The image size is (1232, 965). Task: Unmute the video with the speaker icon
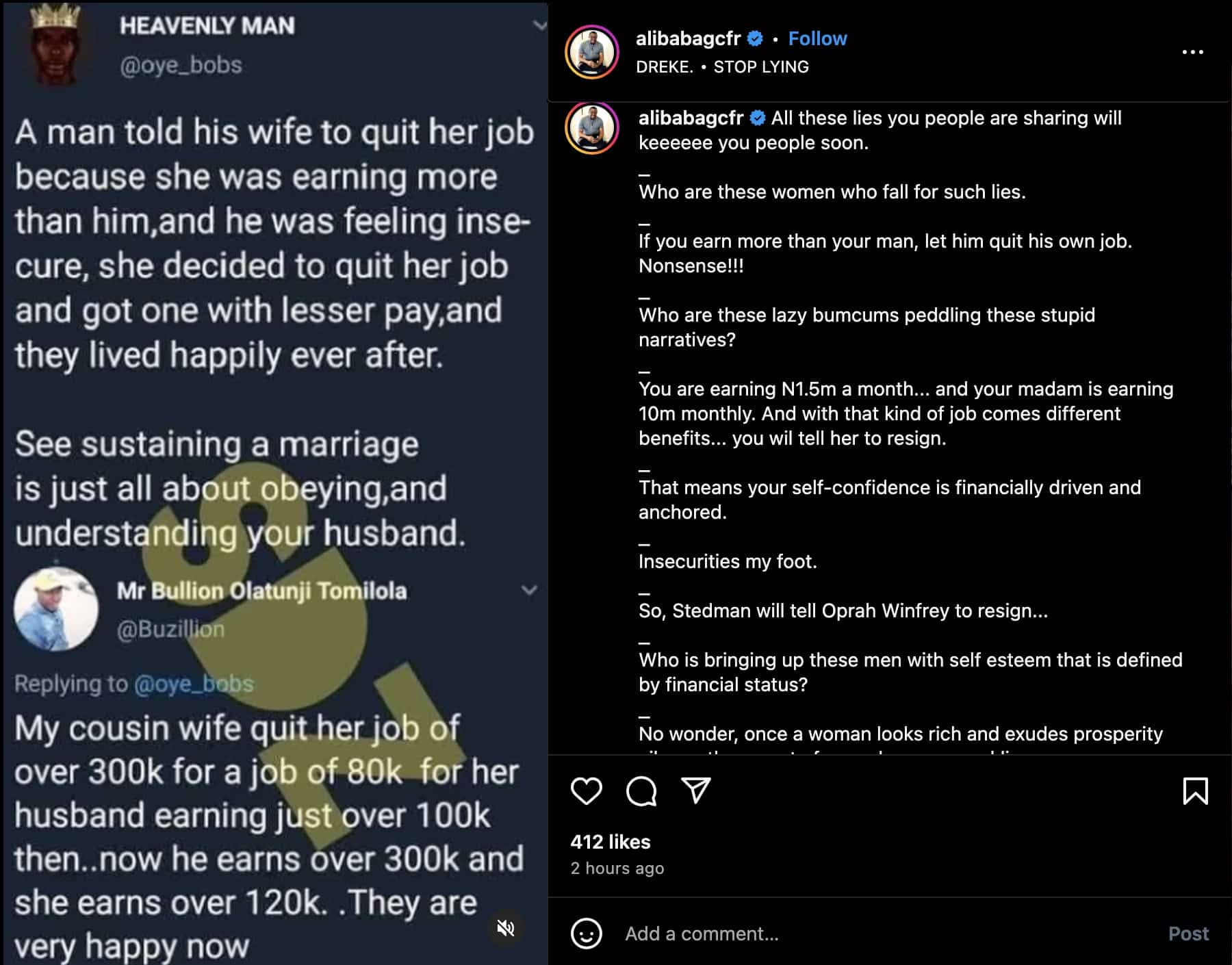coord(506,928)
